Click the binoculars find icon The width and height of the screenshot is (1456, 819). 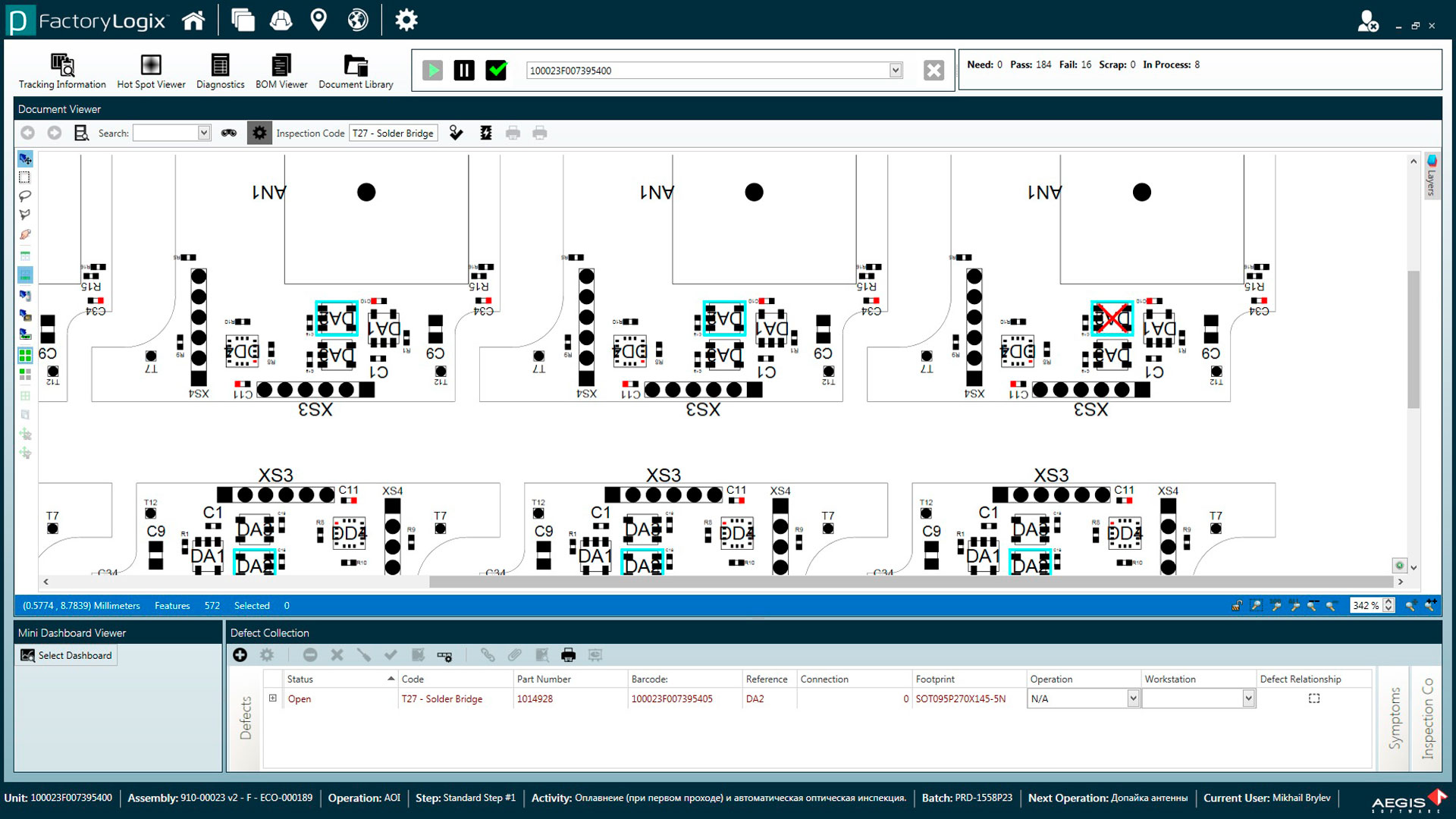tap(228, 133)
